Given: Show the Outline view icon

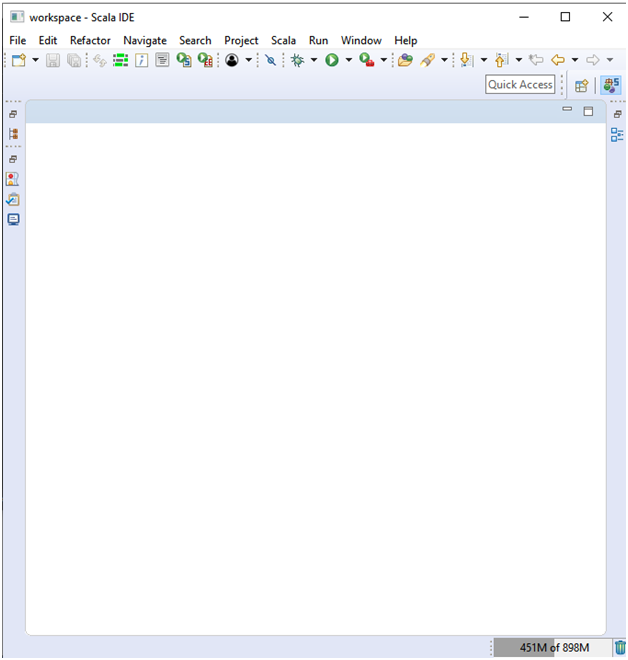Looking at the screenshot, I should [x=617, y=135].
